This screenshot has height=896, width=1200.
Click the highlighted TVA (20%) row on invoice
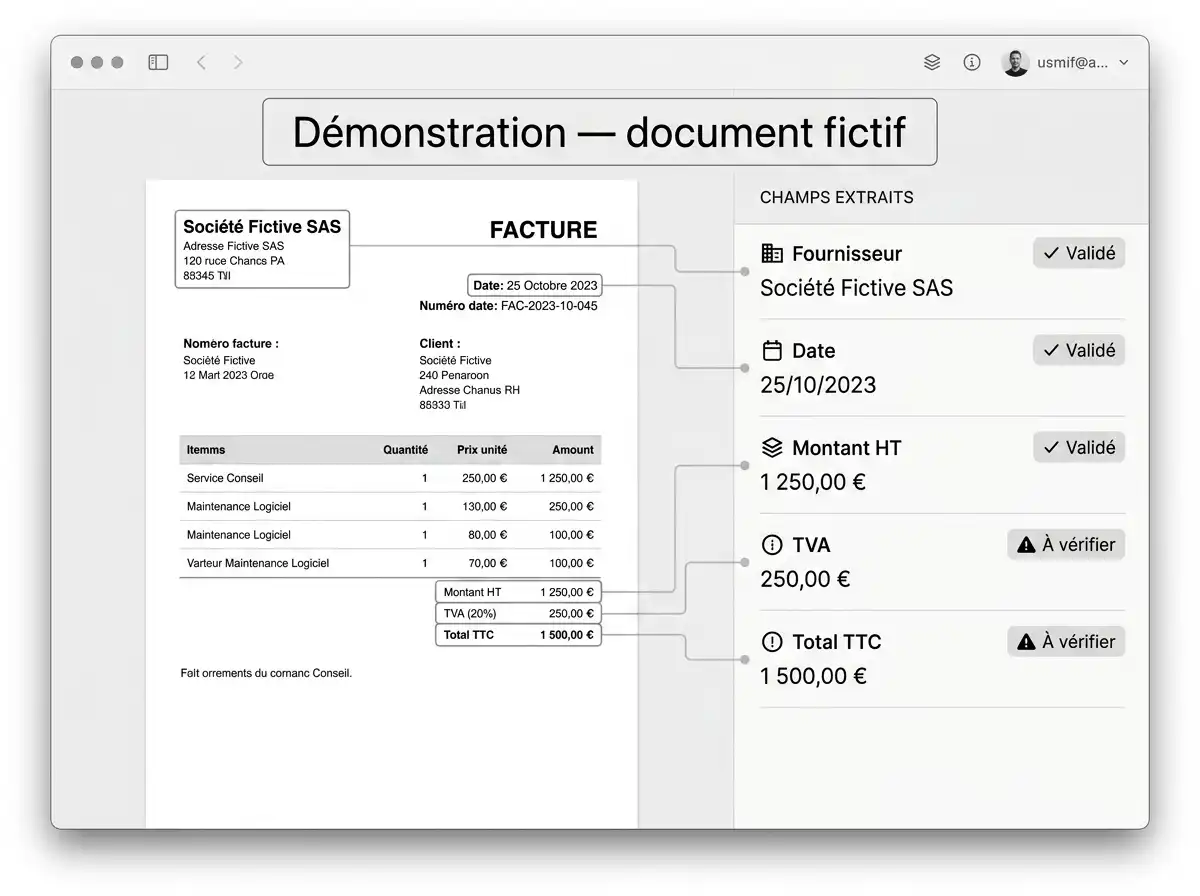tap(518, 613)
